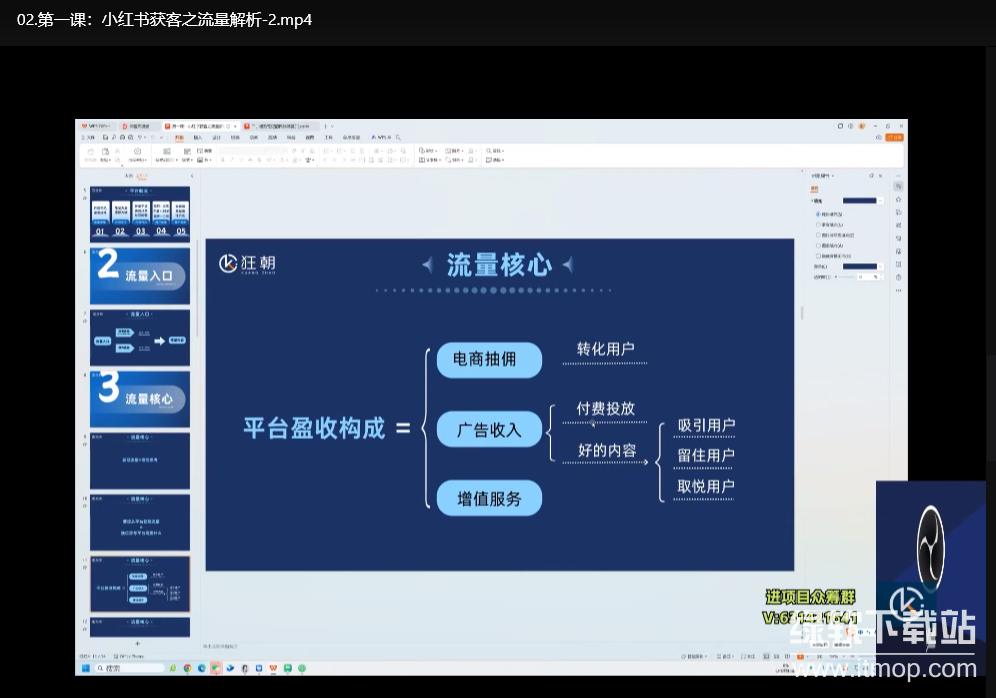The image size is (996, 698).
Task: Click the add new slide plus button
Action: coord(137,643)
